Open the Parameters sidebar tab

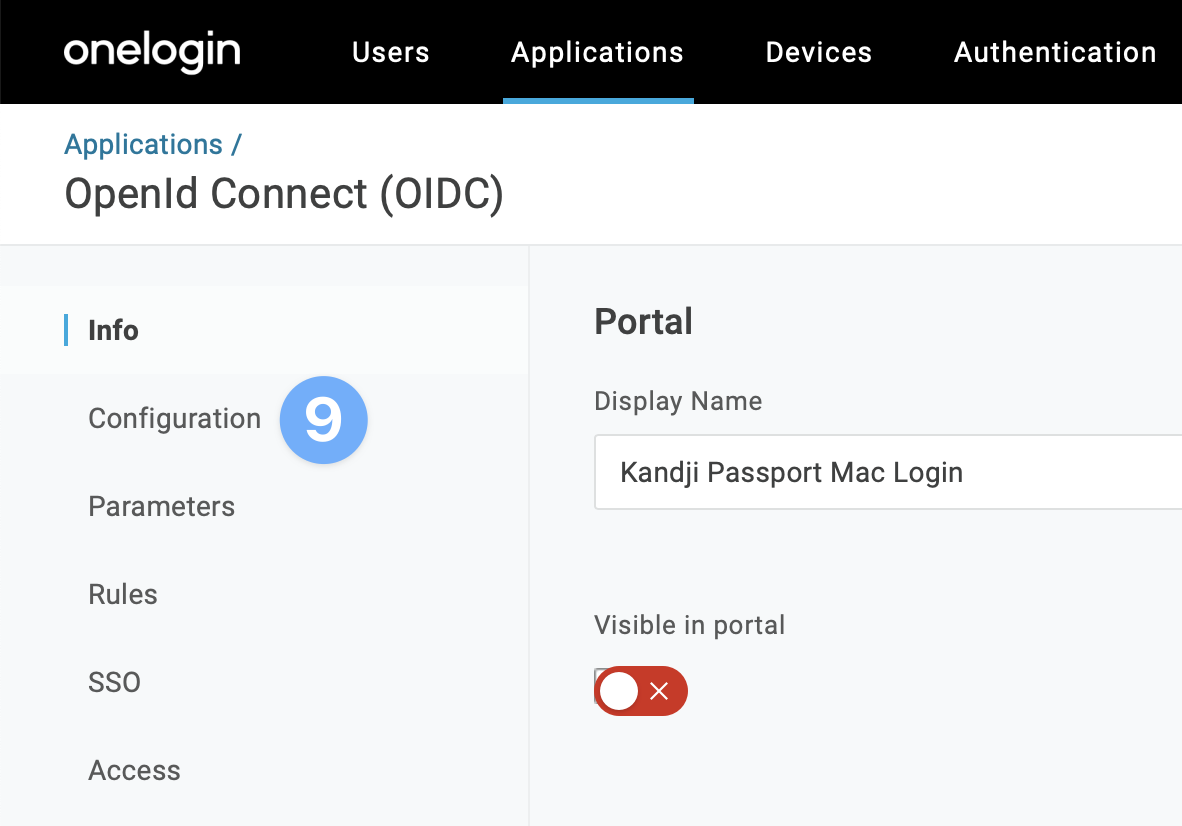click(x=161, y=506)
